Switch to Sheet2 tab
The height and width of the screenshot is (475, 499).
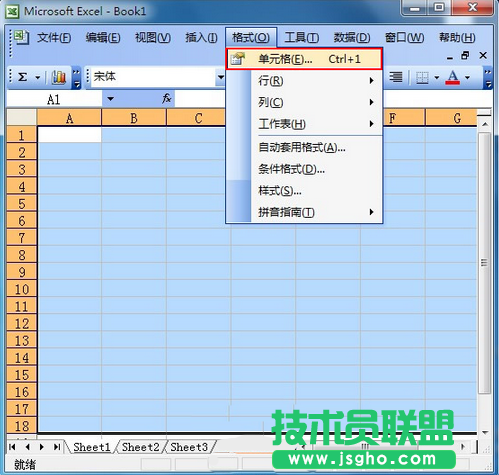point(141,447)
